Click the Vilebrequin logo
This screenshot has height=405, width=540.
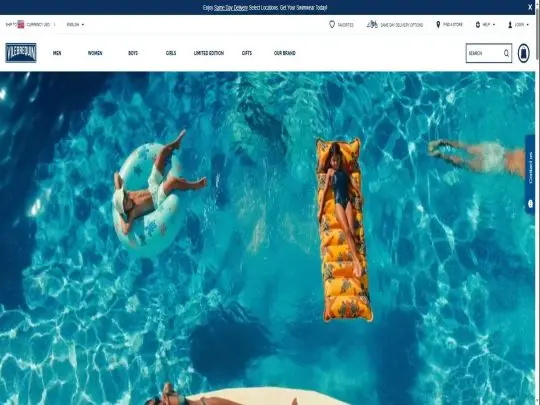click(21, 53)
